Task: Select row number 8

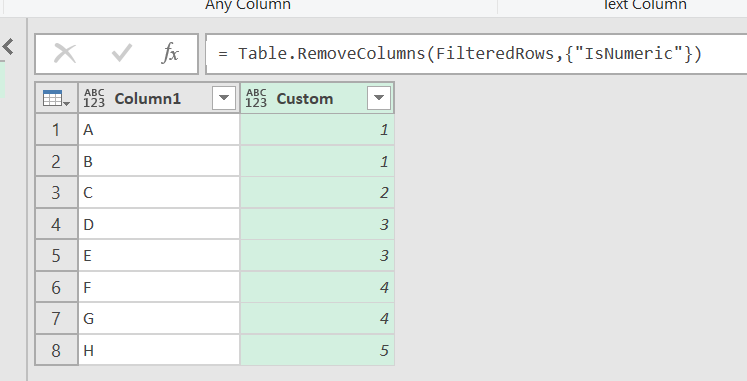Action: pyautogui.click(x=56, y=351)
